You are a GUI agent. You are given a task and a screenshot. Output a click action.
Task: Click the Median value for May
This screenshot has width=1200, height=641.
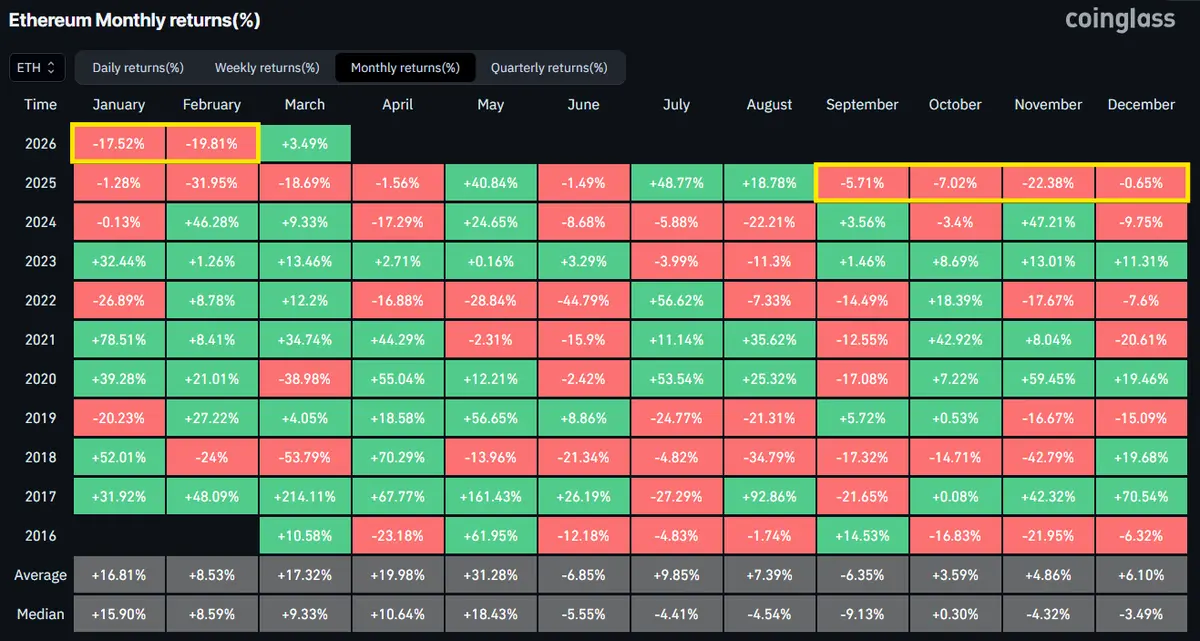click(490, 614)
